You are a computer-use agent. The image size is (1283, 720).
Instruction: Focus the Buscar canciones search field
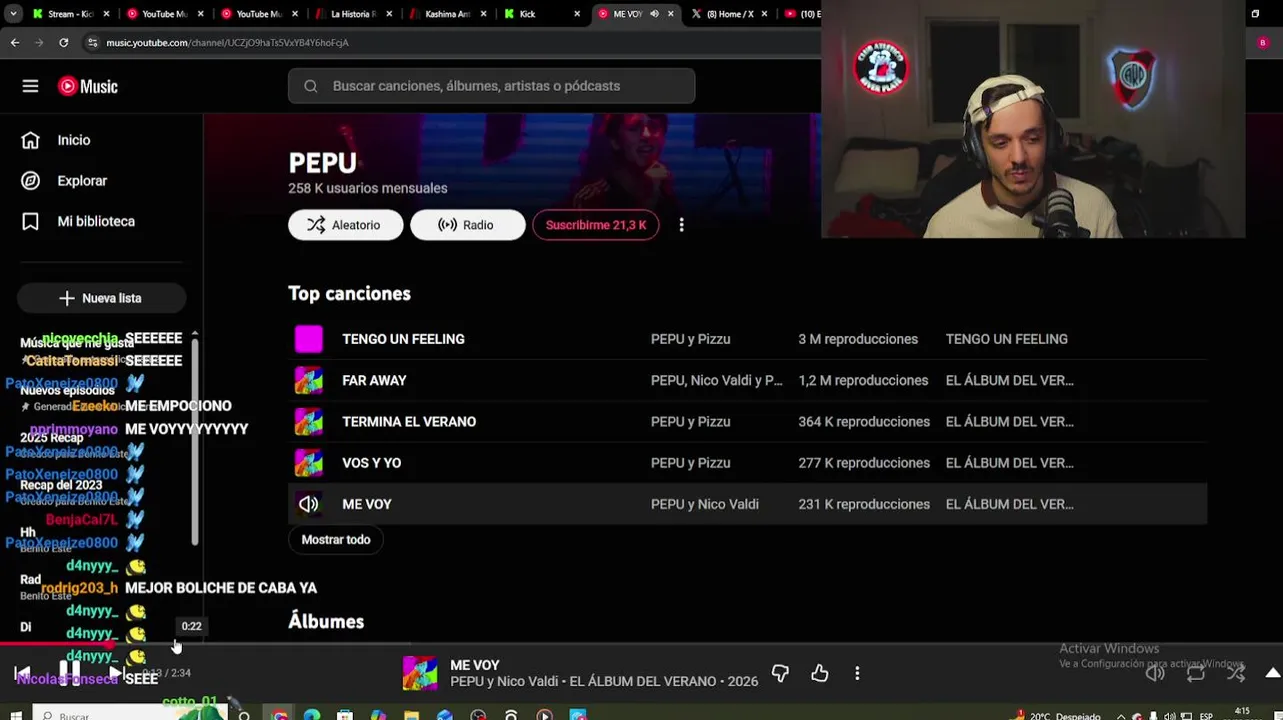492,86
